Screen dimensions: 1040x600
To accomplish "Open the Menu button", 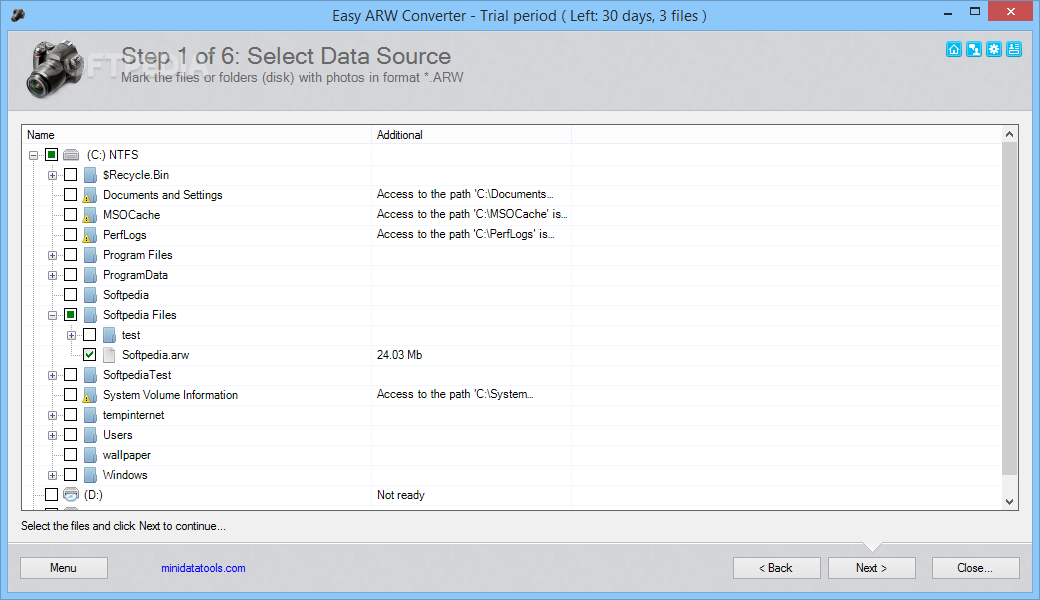I will click(64, 568).
